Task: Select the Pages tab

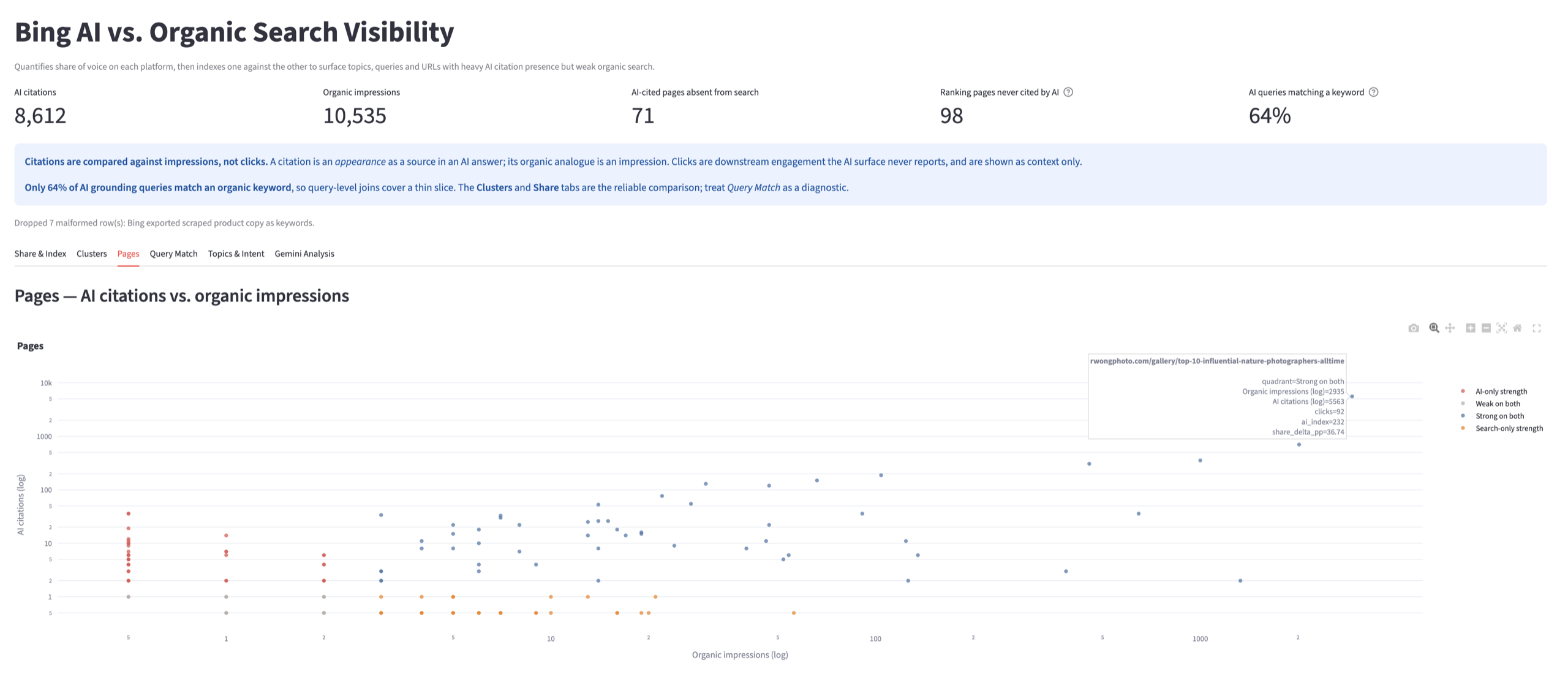Action: (x=128, y=254)
